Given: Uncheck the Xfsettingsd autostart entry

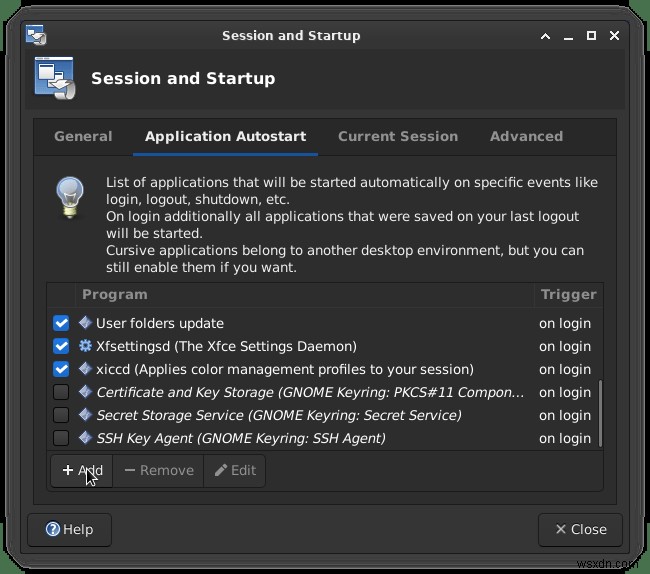Looking at the screenshot, I should (61, 346).
